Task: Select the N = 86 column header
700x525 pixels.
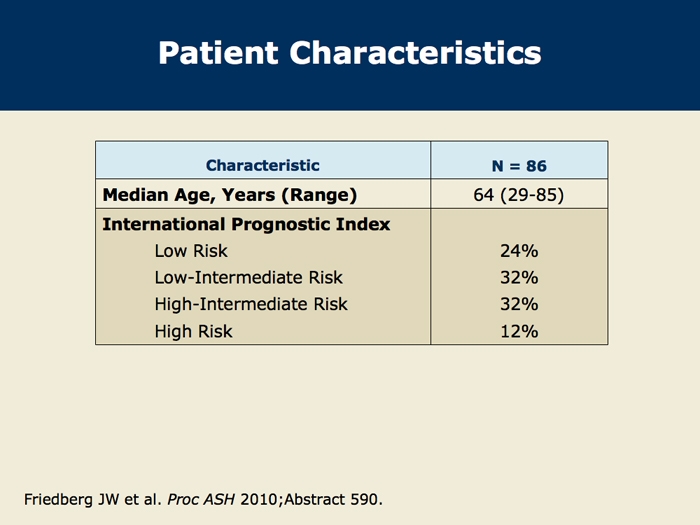Action: [x=519, y=166]
